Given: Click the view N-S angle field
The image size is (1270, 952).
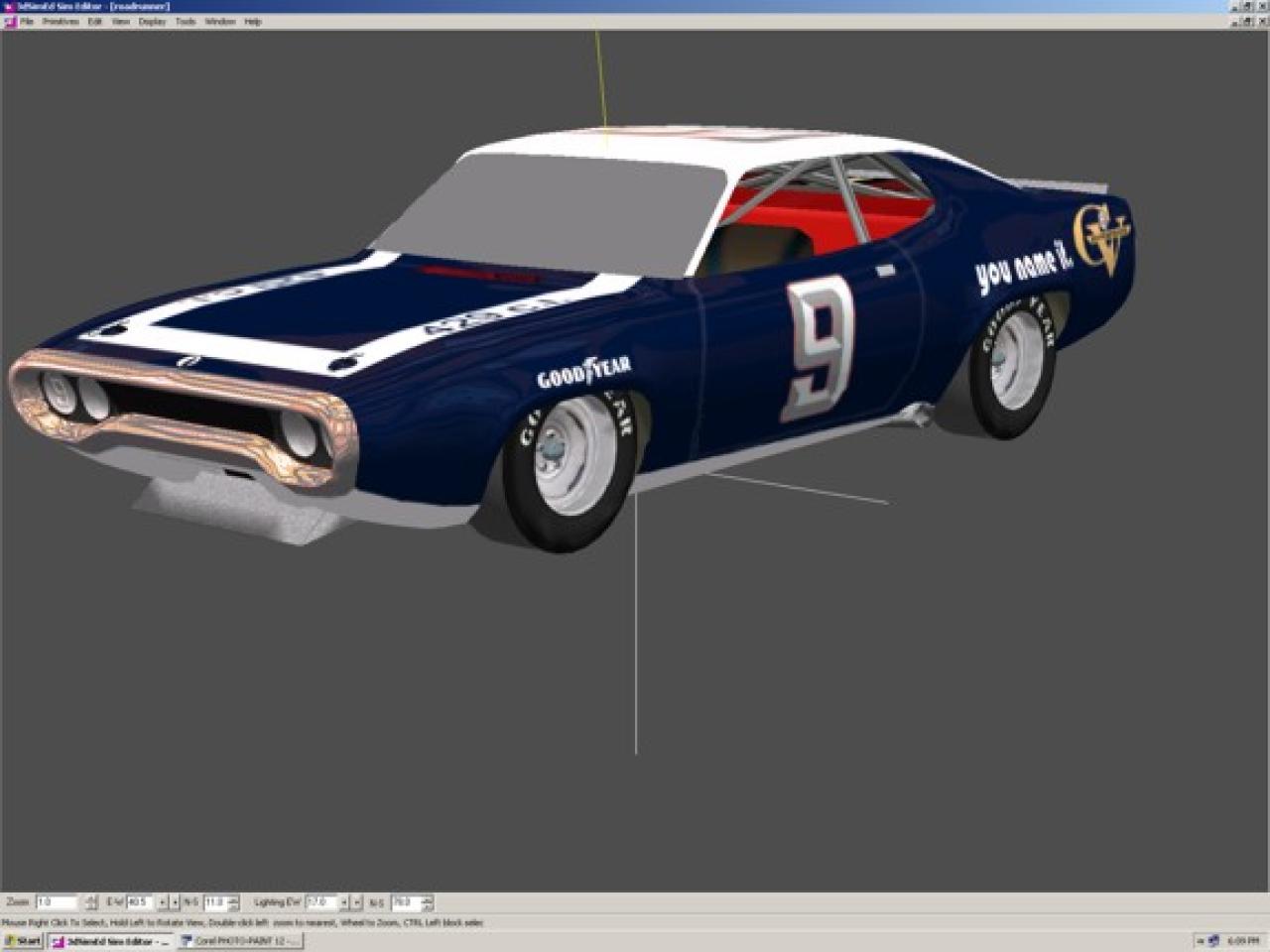Looking at the screenshot, I should [x=214, y=902].
